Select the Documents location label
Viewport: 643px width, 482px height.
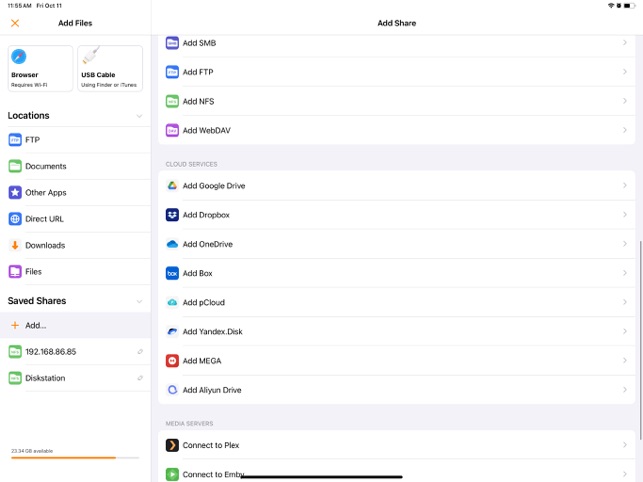coord(46,166)
